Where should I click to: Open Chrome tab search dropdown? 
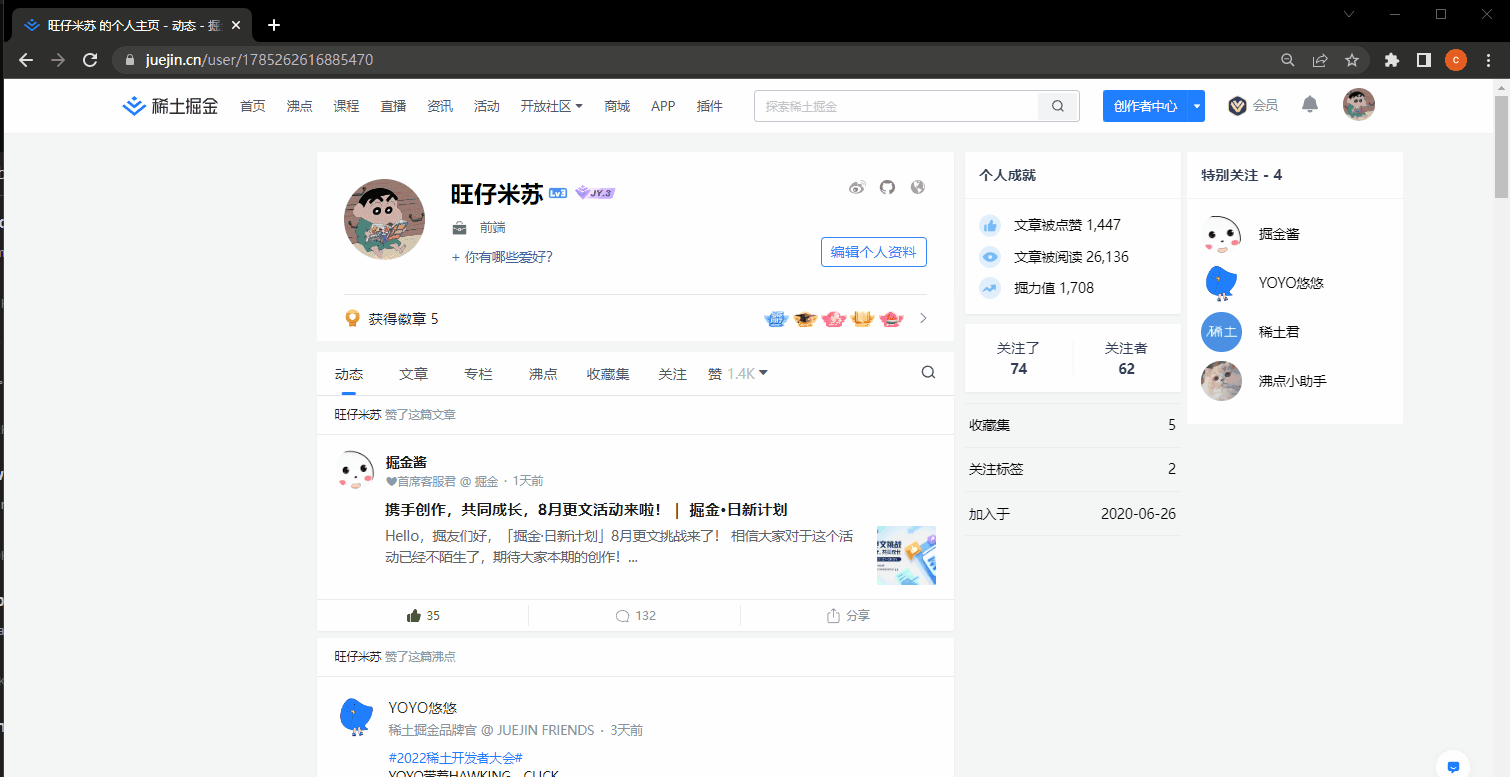1351,14
